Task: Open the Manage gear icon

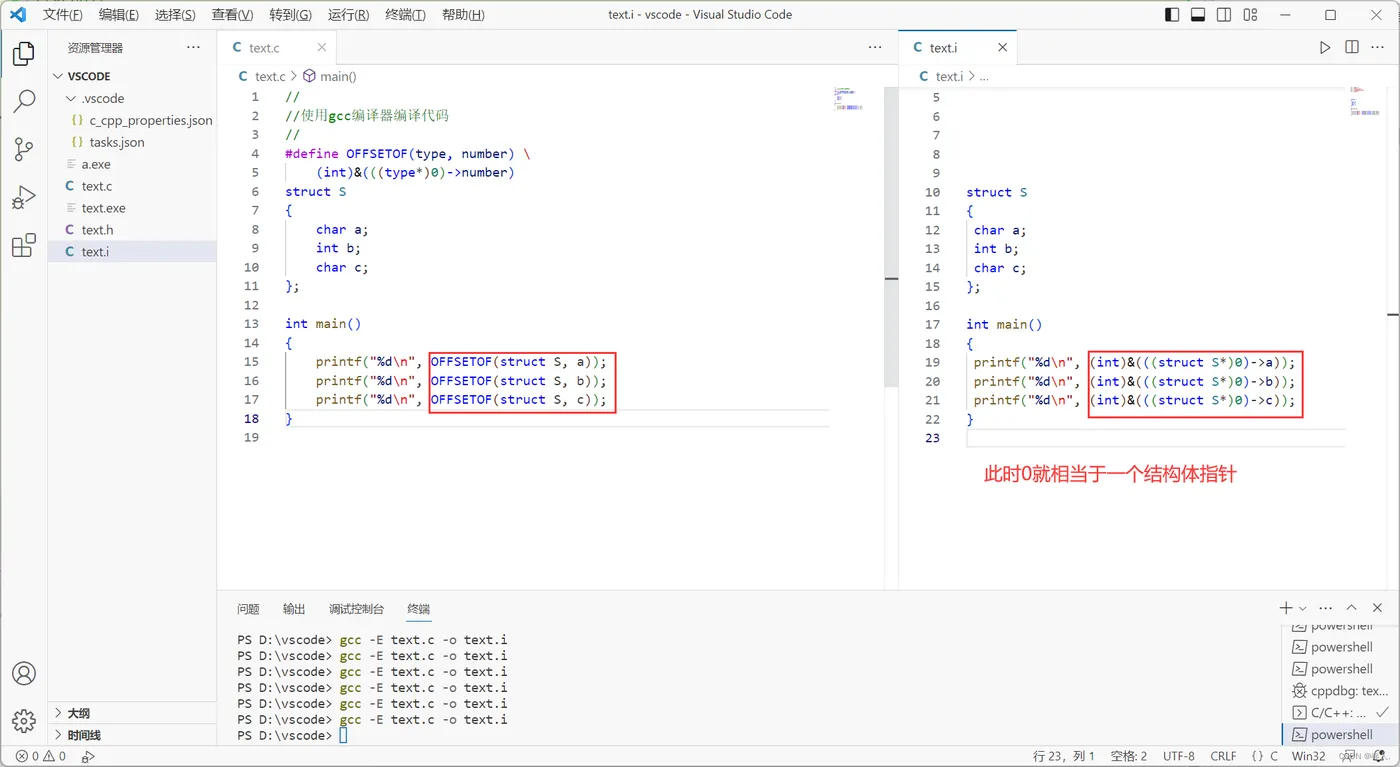Action: [24, 720]
